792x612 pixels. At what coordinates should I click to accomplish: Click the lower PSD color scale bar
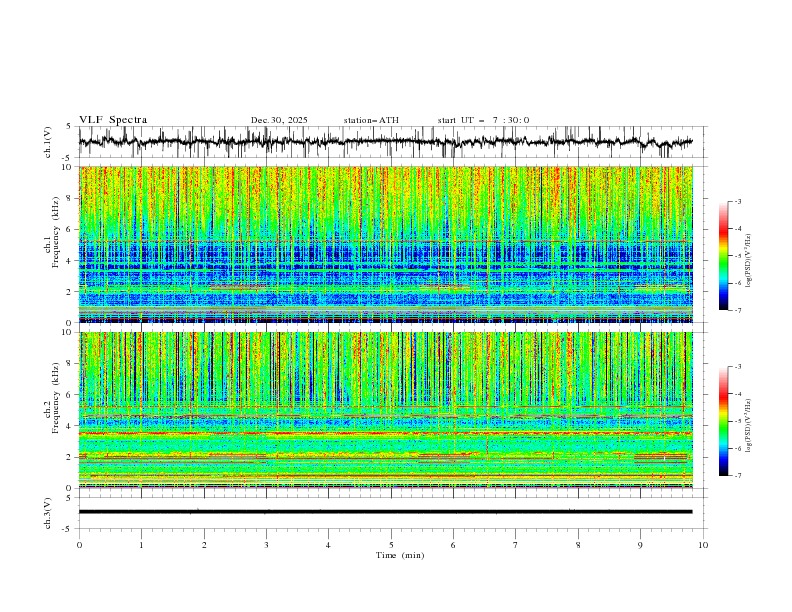pos(723,421)
